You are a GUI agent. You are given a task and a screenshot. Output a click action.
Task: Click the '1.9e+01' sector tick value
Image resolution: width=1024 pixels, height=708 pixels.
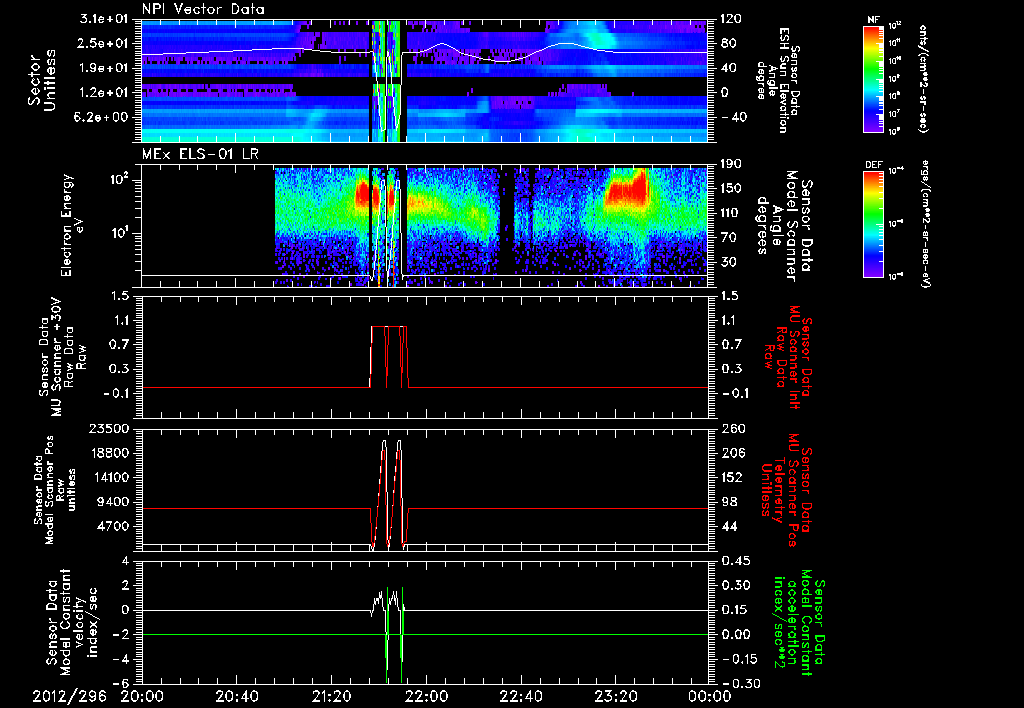(105, 68)
